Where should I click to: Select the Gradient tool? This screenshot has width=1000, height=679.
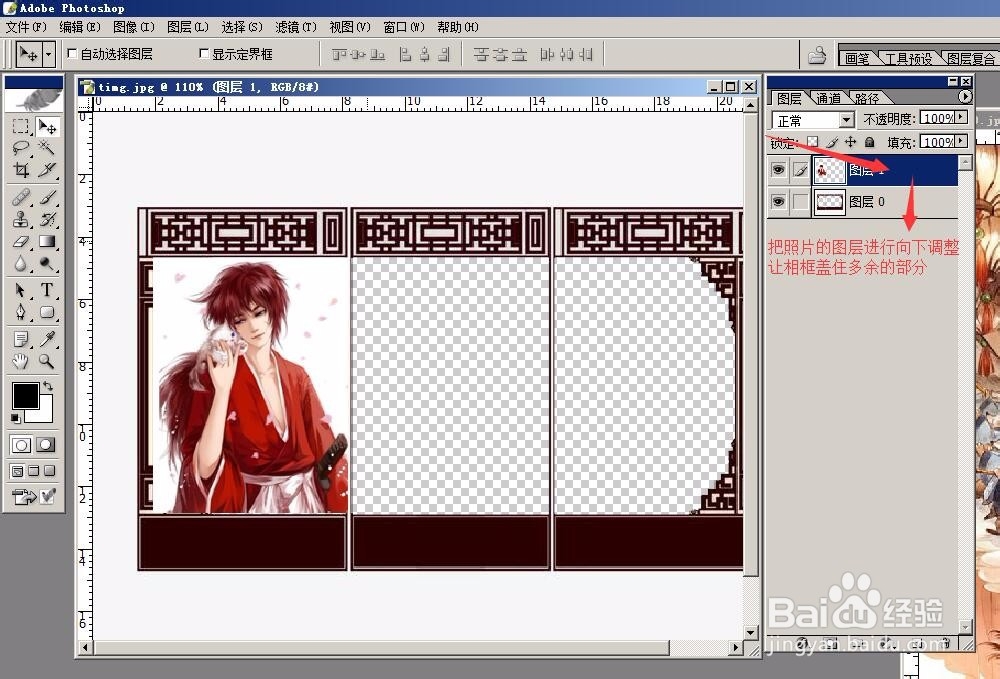(47, 242)
